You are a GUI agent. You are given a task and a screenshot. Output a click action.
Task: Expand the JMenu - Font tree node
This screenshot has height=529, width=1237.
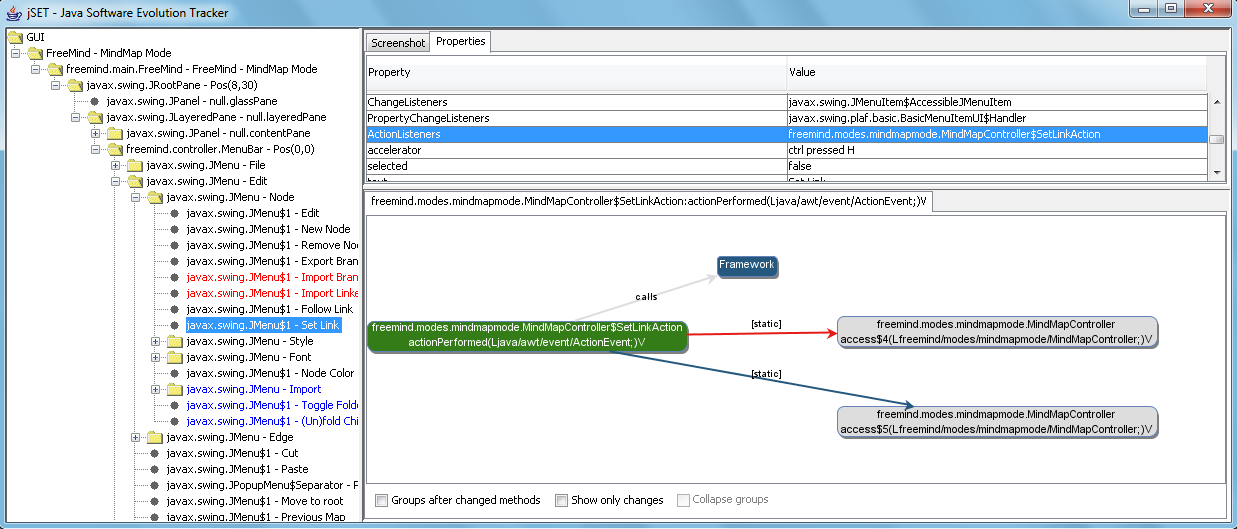point(156,357)
